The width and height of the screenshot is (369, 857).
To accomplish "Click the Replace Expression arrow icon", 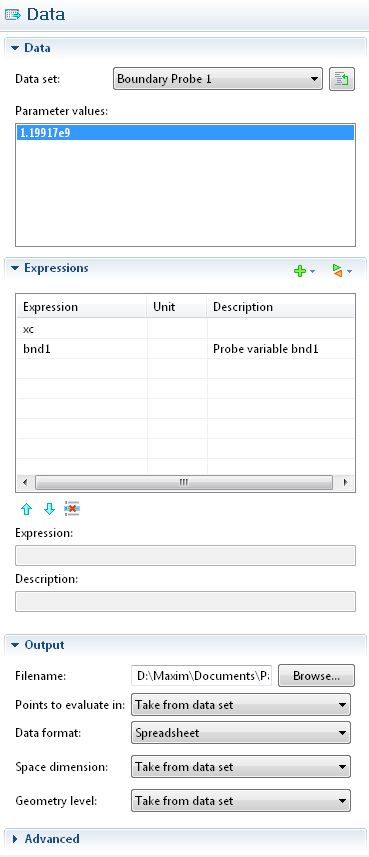I will pos(338,270).
